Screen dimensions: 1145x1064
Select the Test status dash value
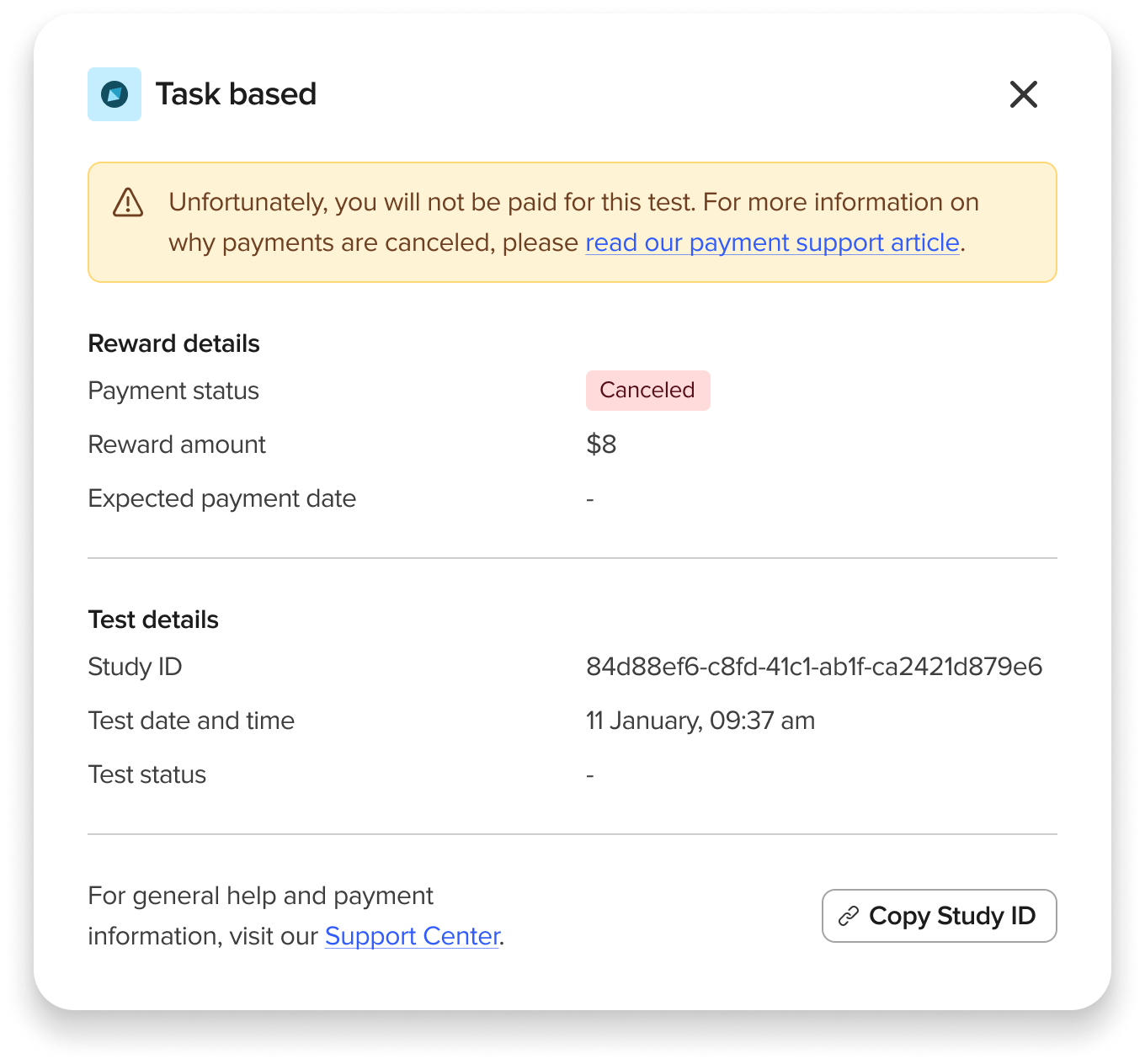click(x=589, y=774)
